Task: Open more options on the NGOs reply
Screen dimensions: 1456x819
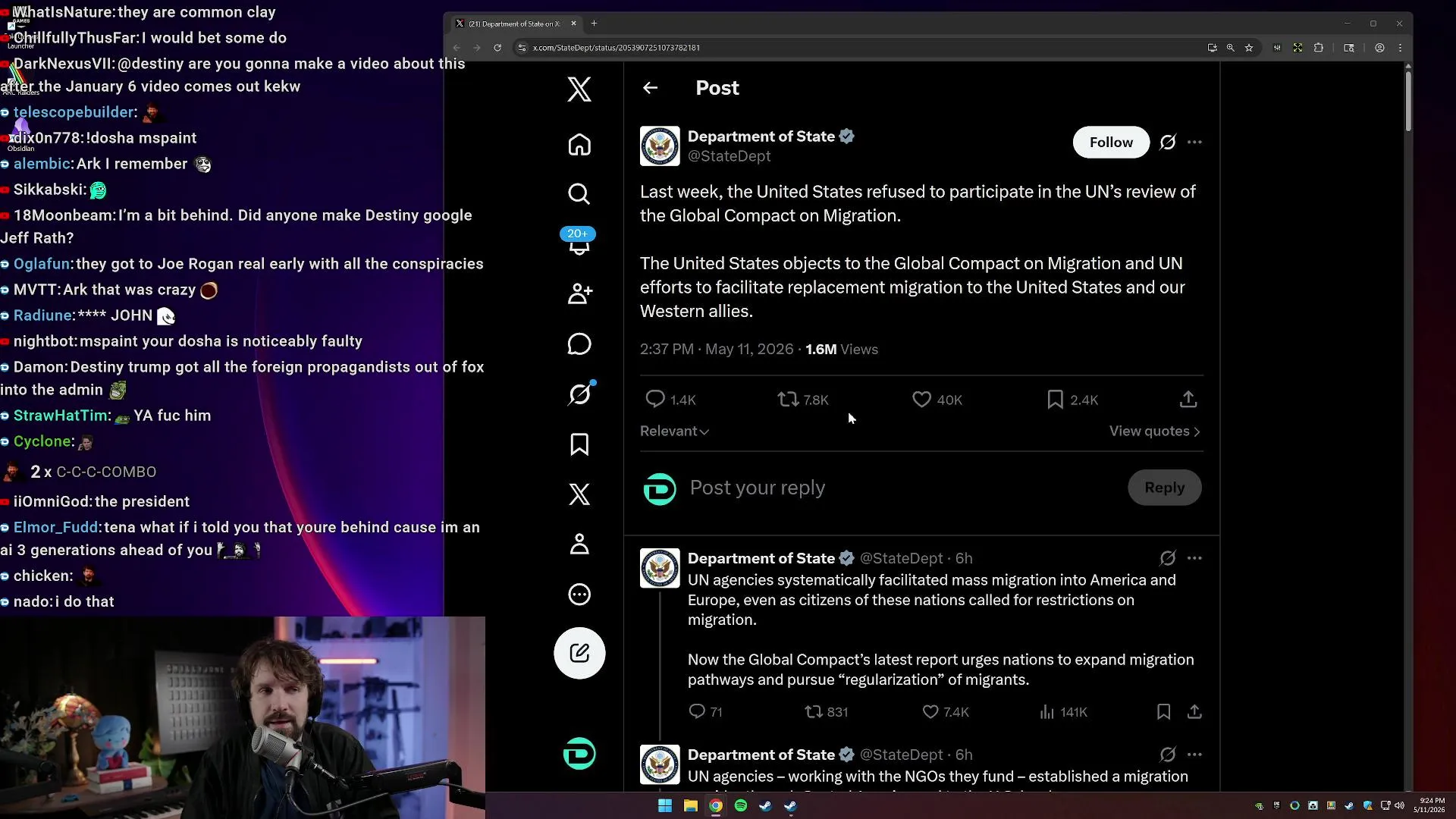Action: pos(1194,755)
